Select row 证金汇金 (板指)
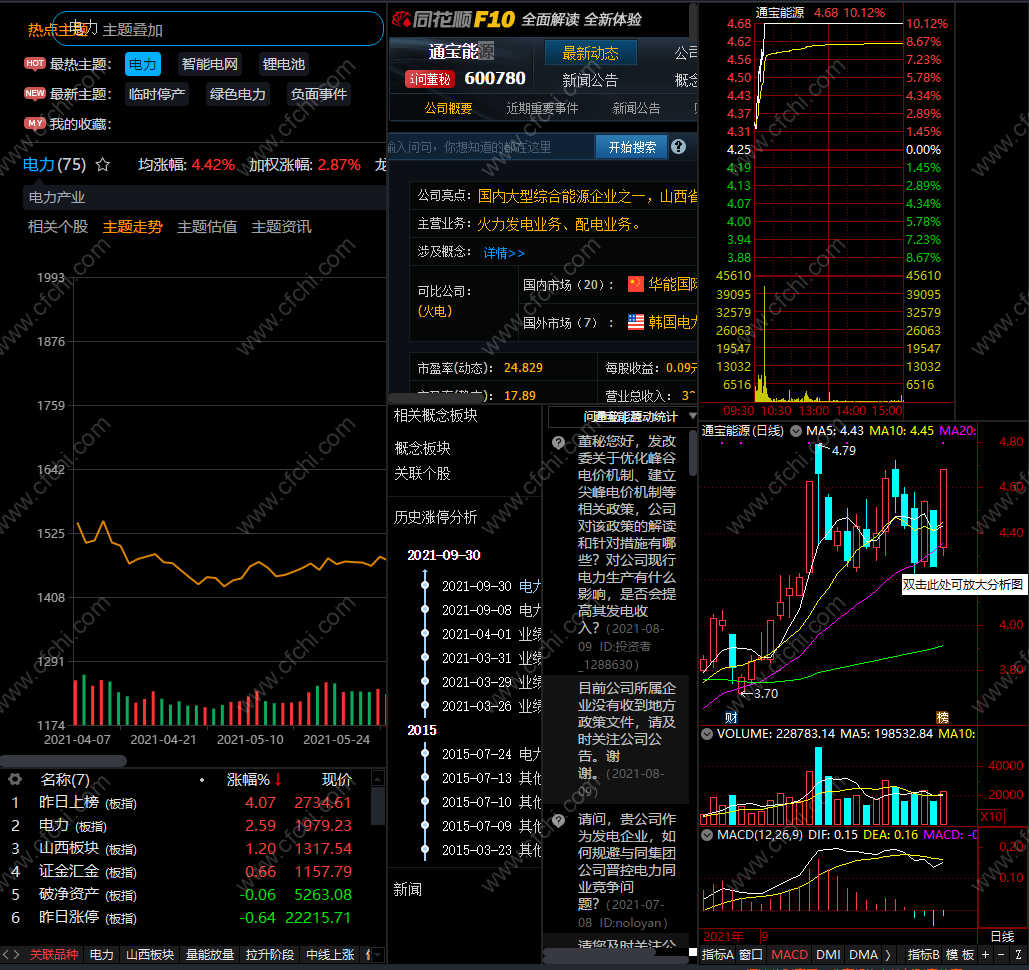This screenshot has height=970, width=1029. (x=186, y=872)
